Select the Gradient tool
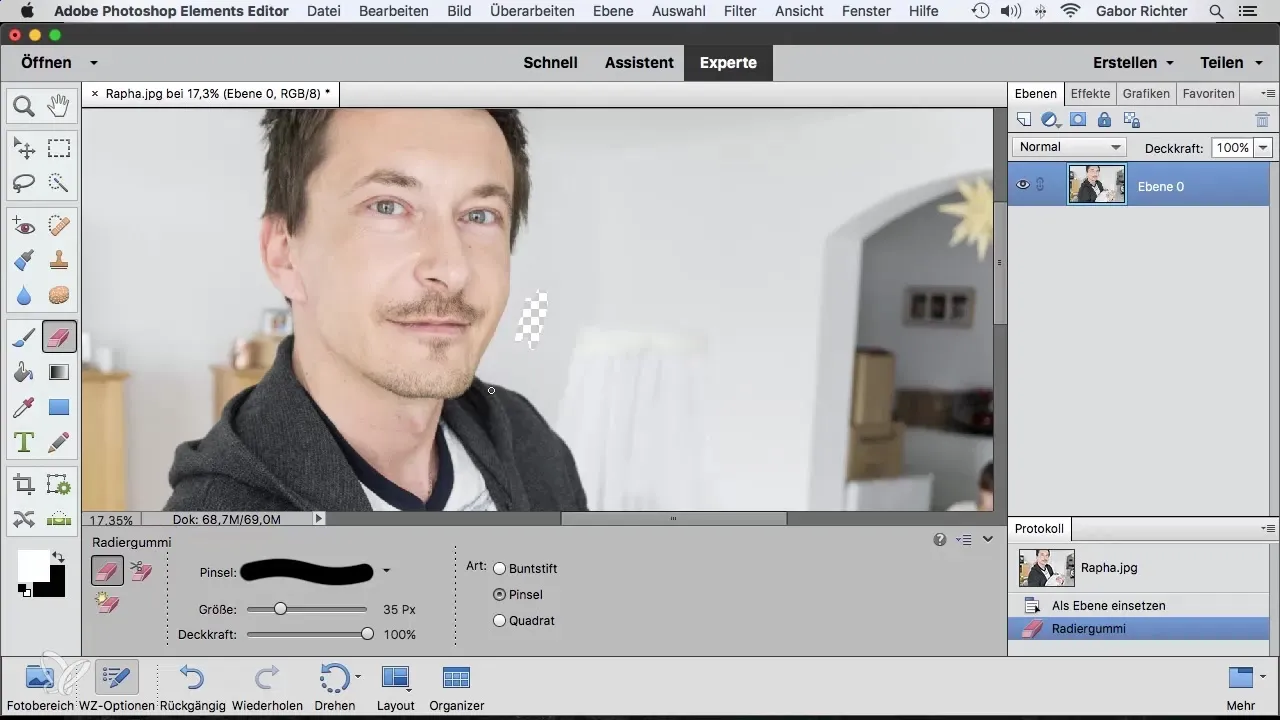The height and width of the screenshot is (720, 1280). click(59, 372)
